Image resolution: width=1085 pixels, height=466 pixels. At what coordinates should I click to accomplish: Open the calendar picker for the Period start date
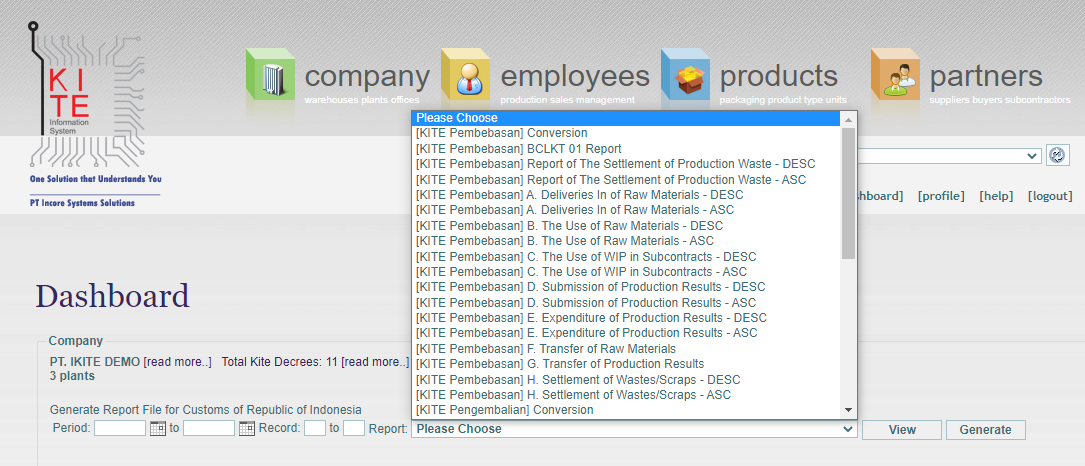coord(158,429)
